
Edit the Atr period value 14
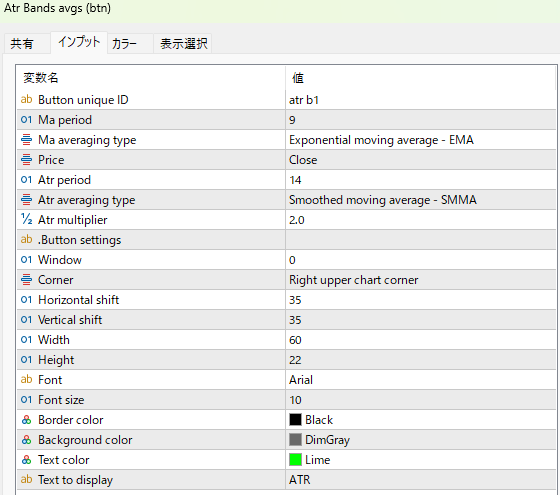(421, 180)
